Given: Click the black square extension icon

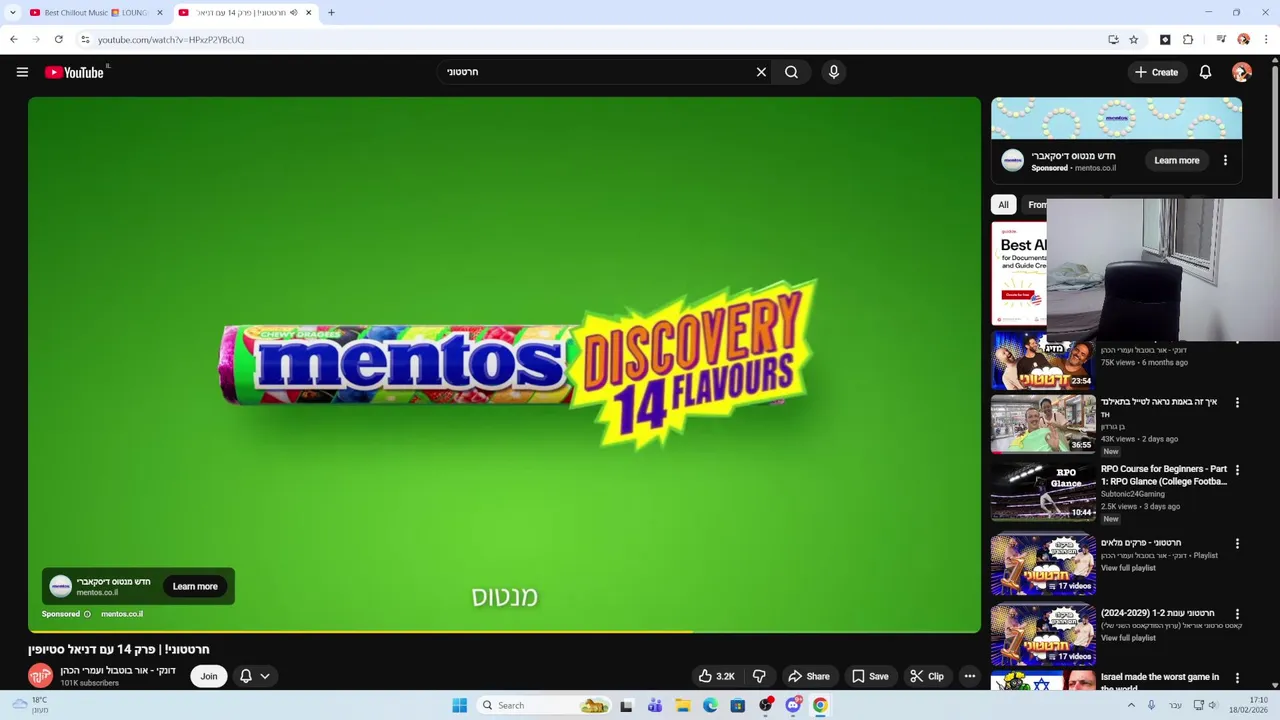Looking at the screenshot, I should coord(1165,40).
